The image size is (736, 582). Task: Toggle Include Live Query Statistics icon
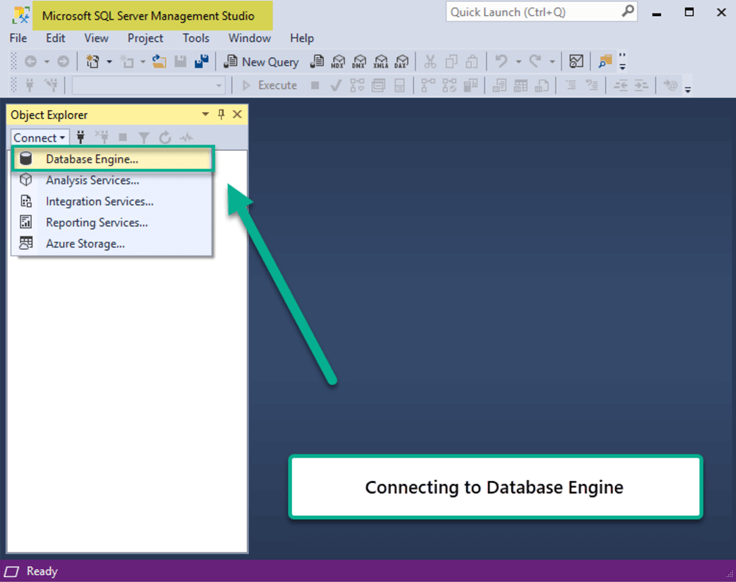coord(449,85)
